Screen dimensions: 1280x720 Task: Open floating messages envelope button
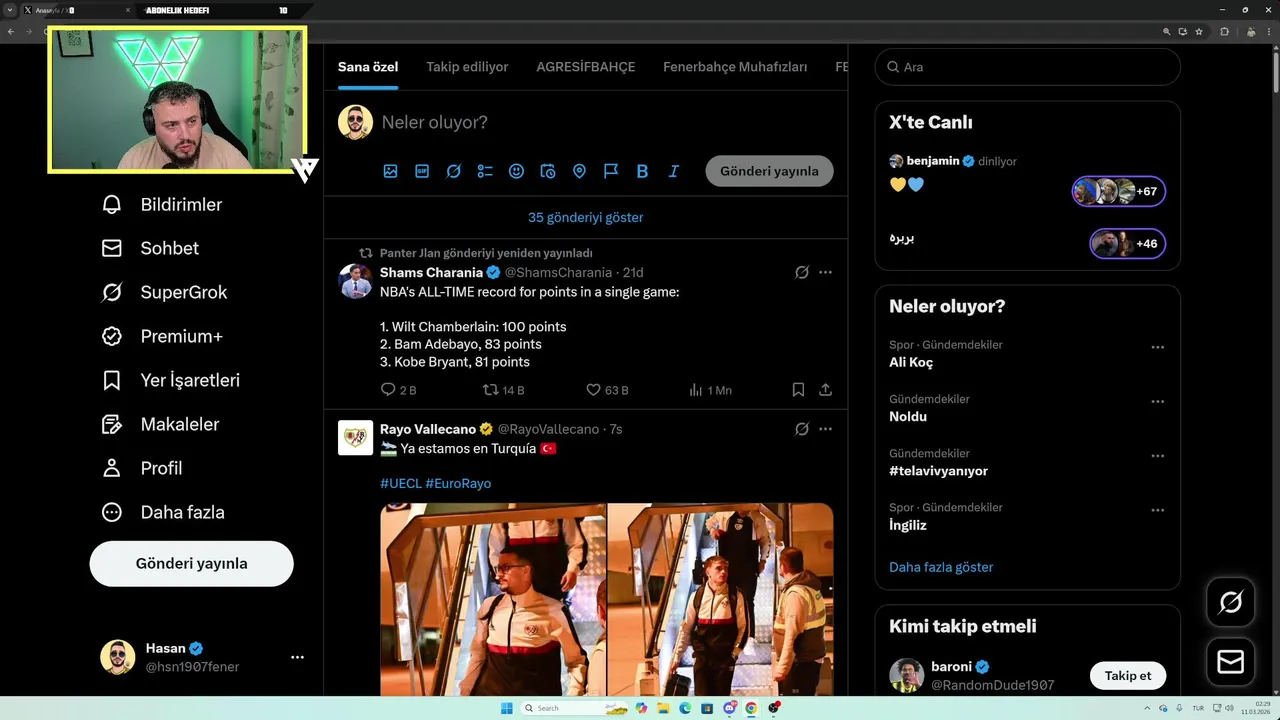click(1231, 662)
